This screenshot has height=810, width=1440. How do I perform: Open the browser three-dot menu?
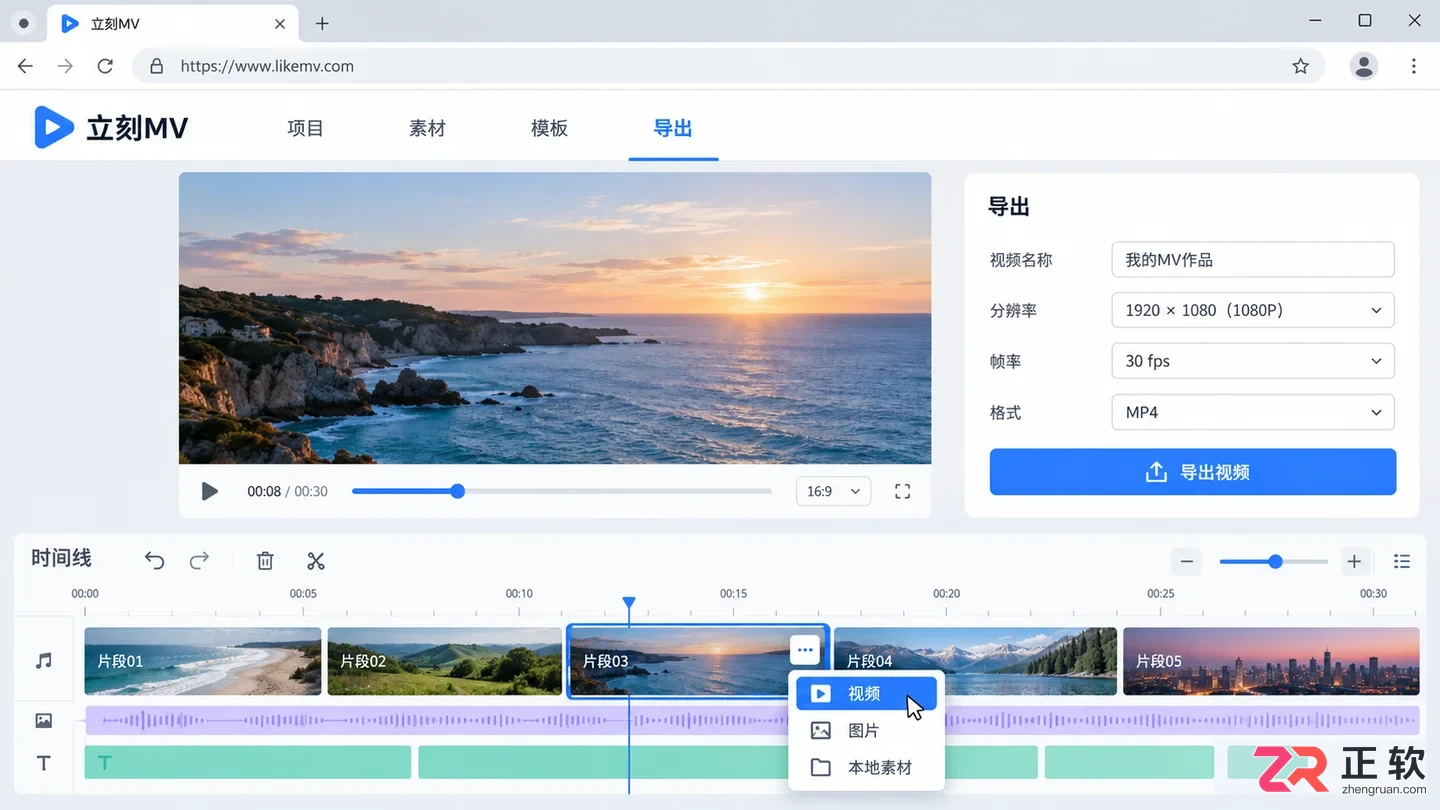(1413, 66)
